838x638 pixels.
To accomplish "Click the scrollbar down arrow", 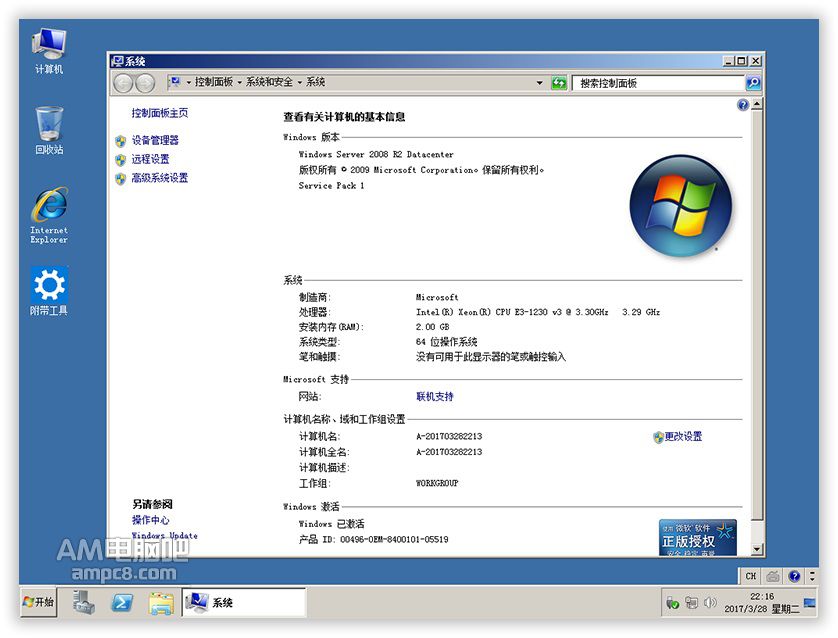I will coord(756,549).
